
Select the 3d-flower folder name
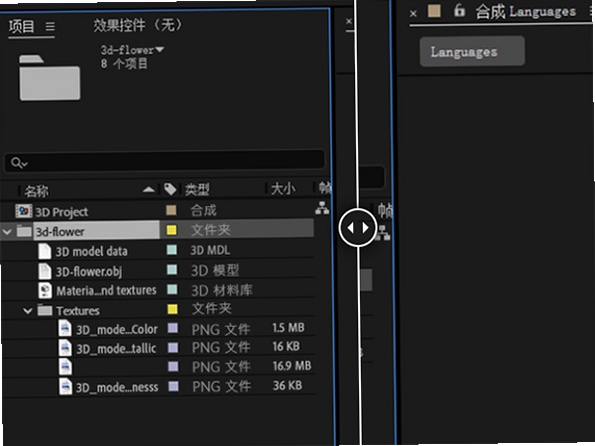[x=60, y=232]
